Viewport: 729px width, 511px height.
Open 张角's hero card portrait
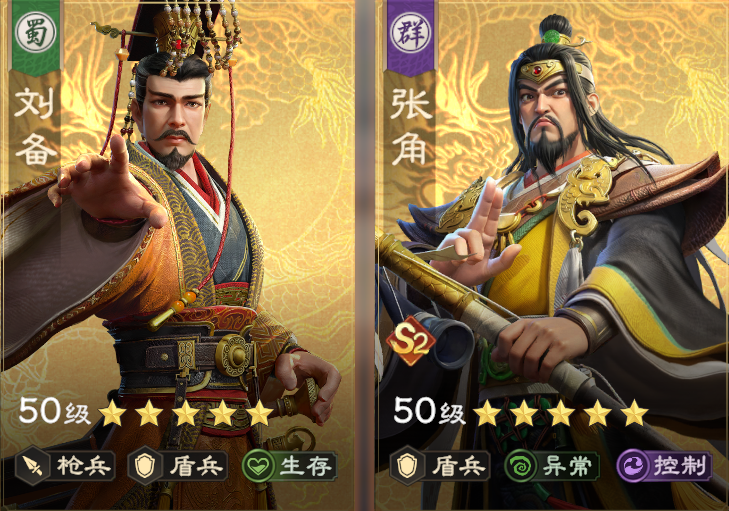[552, 255]
